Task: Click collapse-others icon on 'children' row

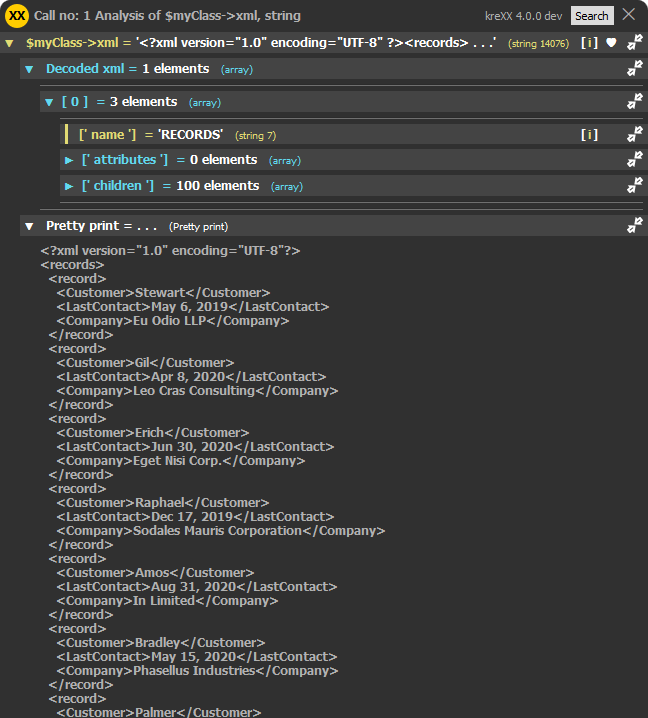Action: (635, 186)
